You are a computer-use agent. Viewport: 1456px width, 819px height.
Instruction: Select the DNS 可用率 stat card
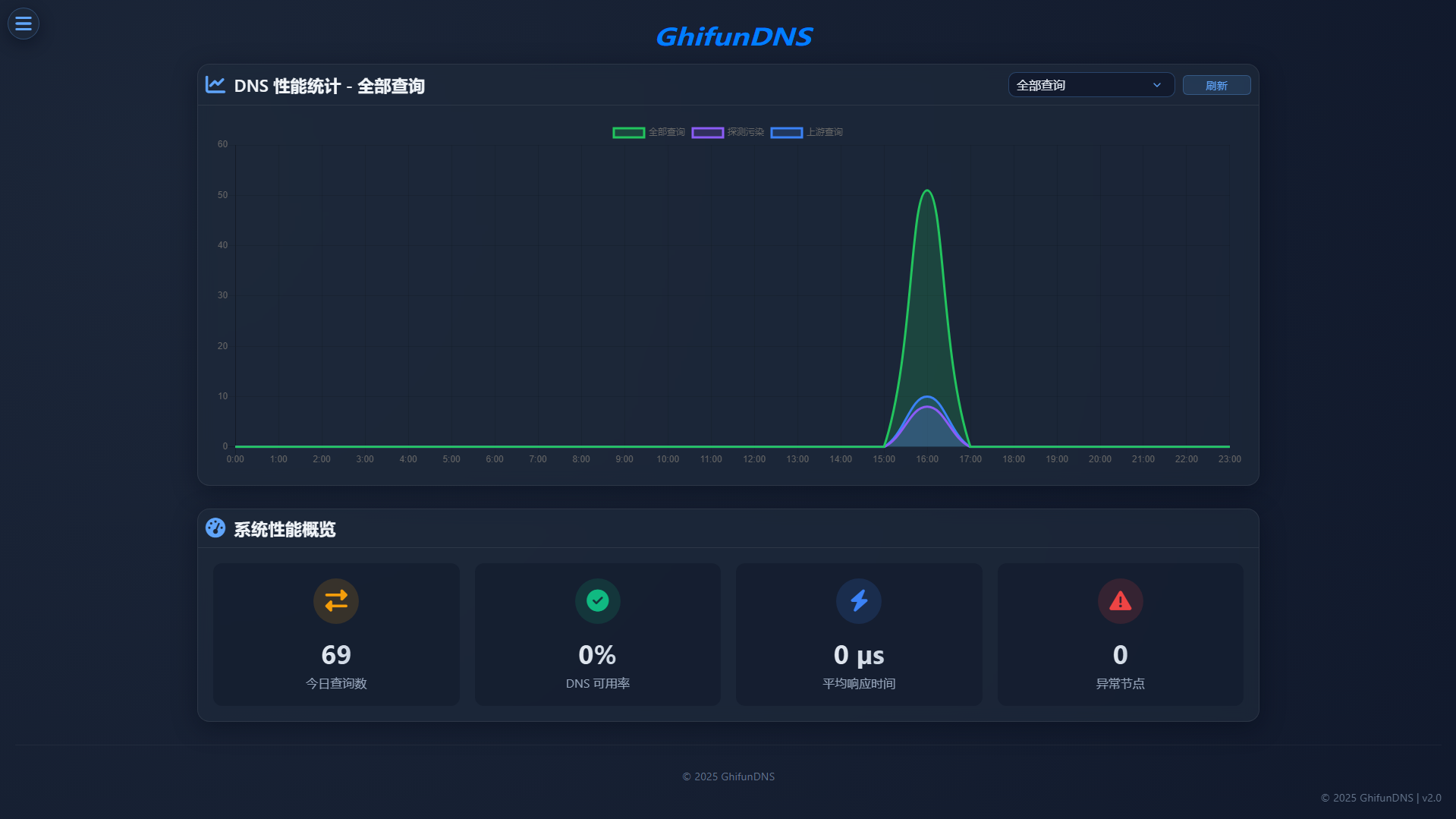pos(597,635)
